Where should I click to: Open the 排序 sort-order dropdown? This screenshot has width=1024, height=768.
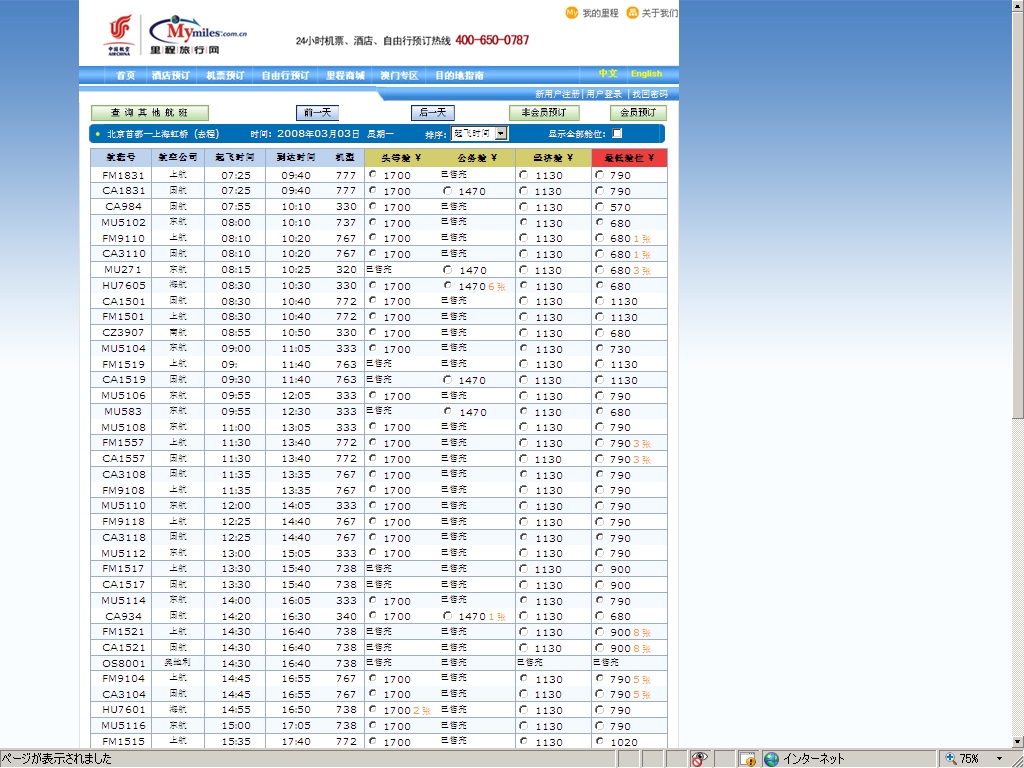[x=501, y=133]
